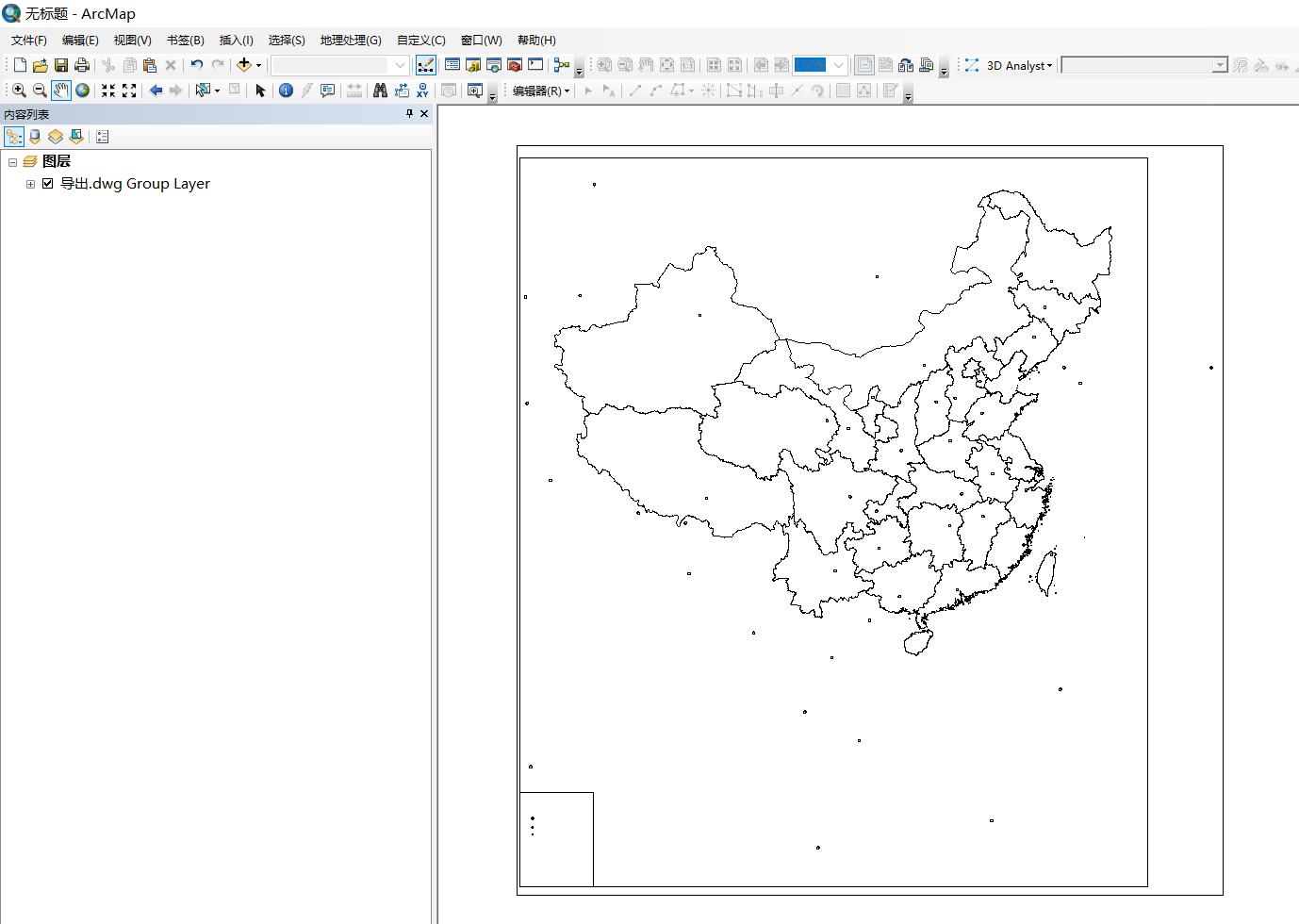The width and height of the screenshot is (1299, 924).
Task: Open the Find Route tool
Action: click(x=402, y=91)
